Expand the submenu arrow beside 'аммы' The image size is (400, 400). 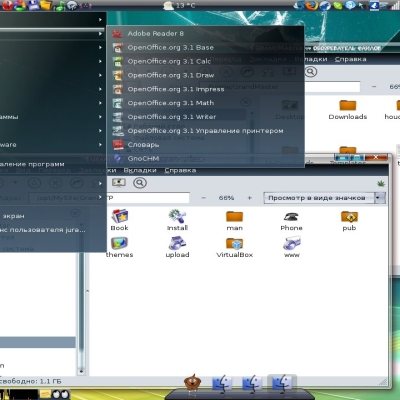pos(100,117)
